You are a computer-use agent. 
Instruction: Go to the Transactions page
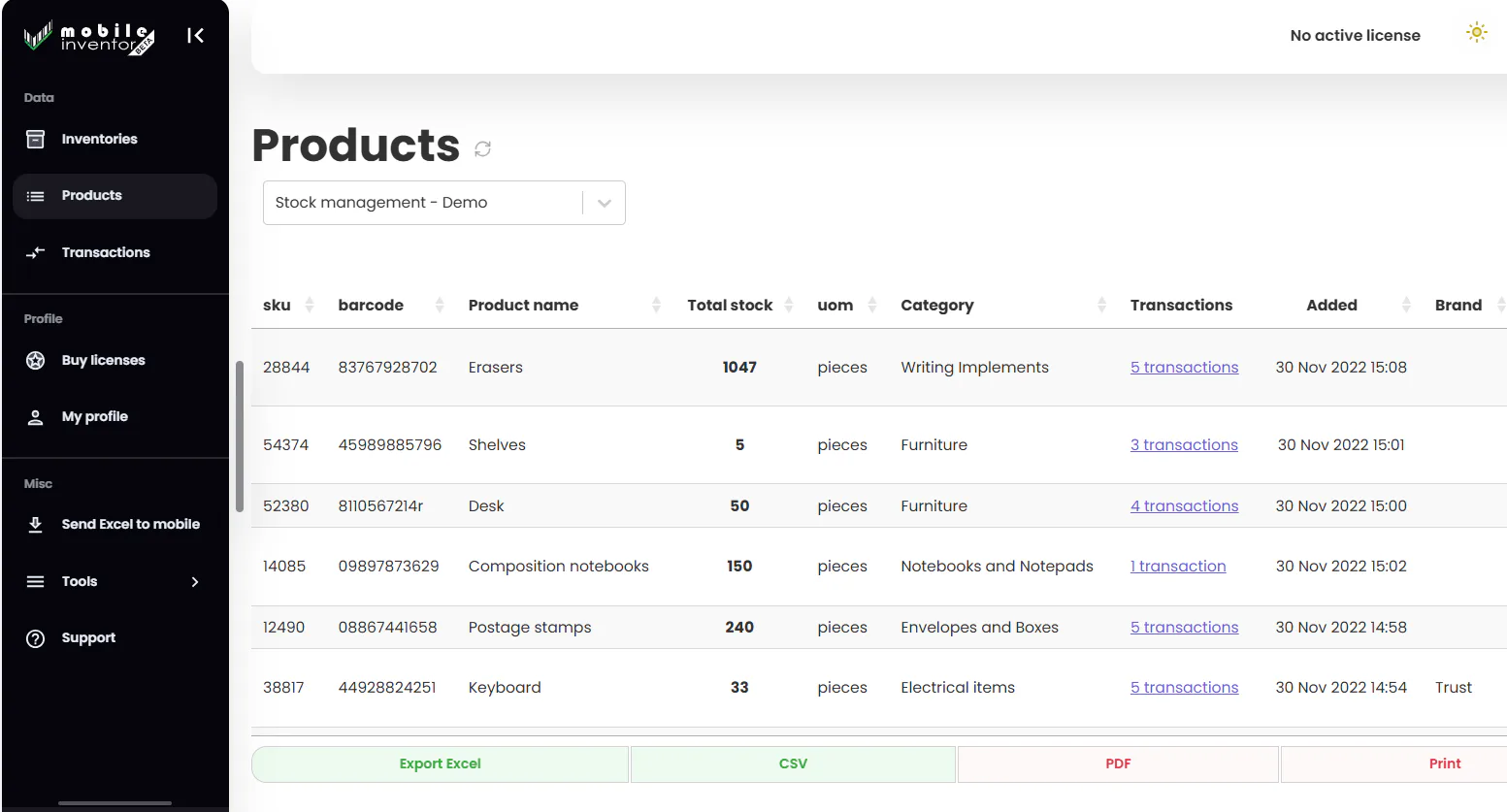tap(115, 252)
